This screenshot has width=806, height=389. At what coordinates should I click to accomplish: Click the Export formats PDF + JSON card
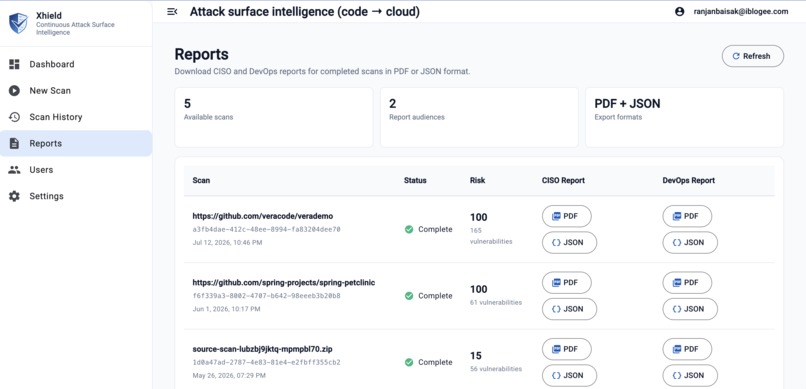[x=684, y=117]
